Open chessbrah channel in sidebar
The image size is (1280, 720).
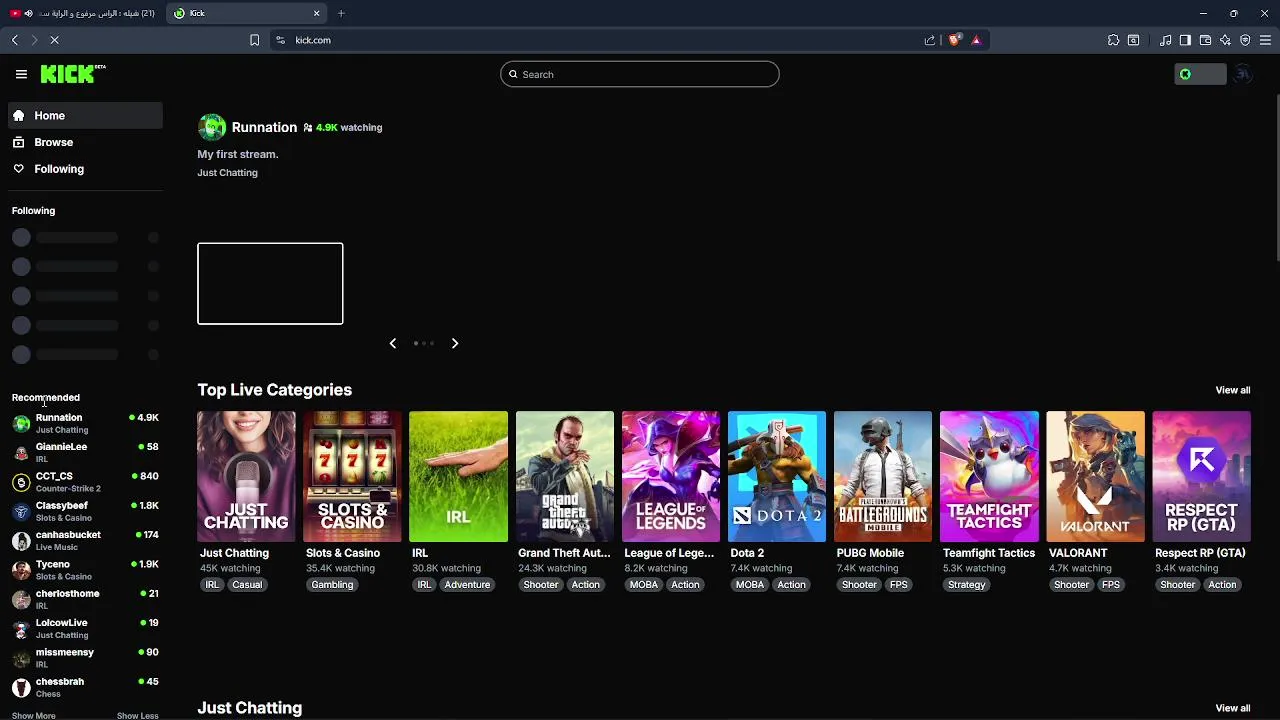pos(84,687)
